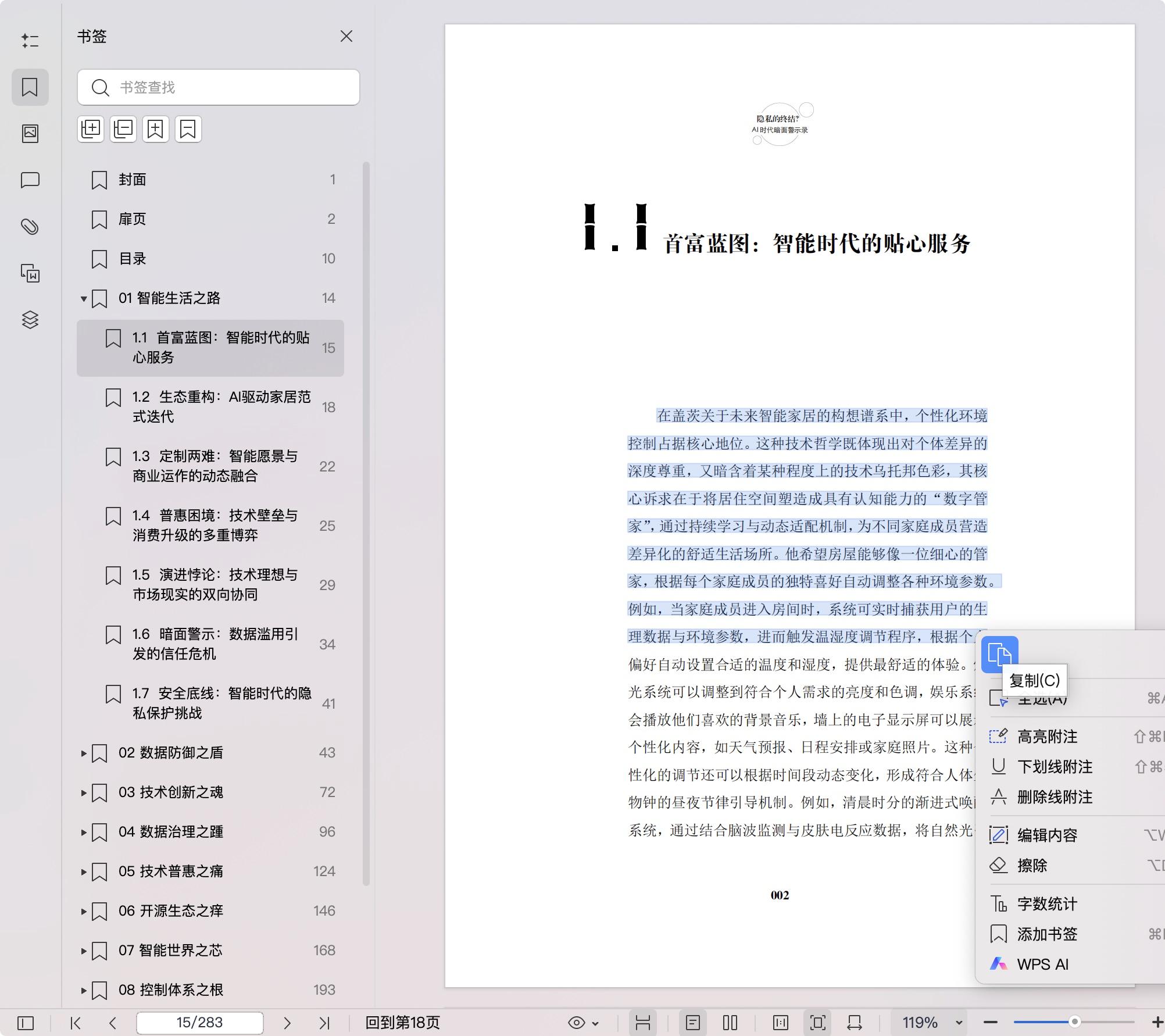1165x1036 pixels.
Task: Select 复制(C) from the context menu
Action: [1035, 681]
